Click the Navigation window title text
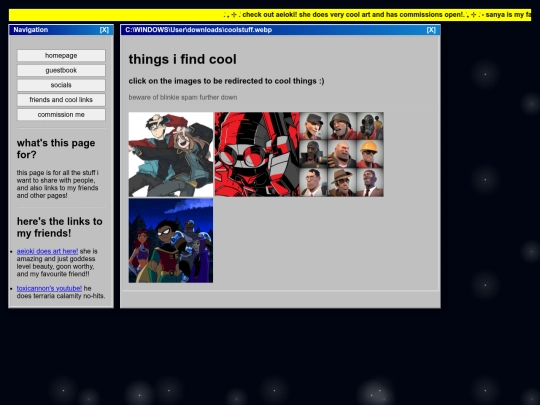Image resolution: width=540 pixels, height=405 pixels. 31,30
